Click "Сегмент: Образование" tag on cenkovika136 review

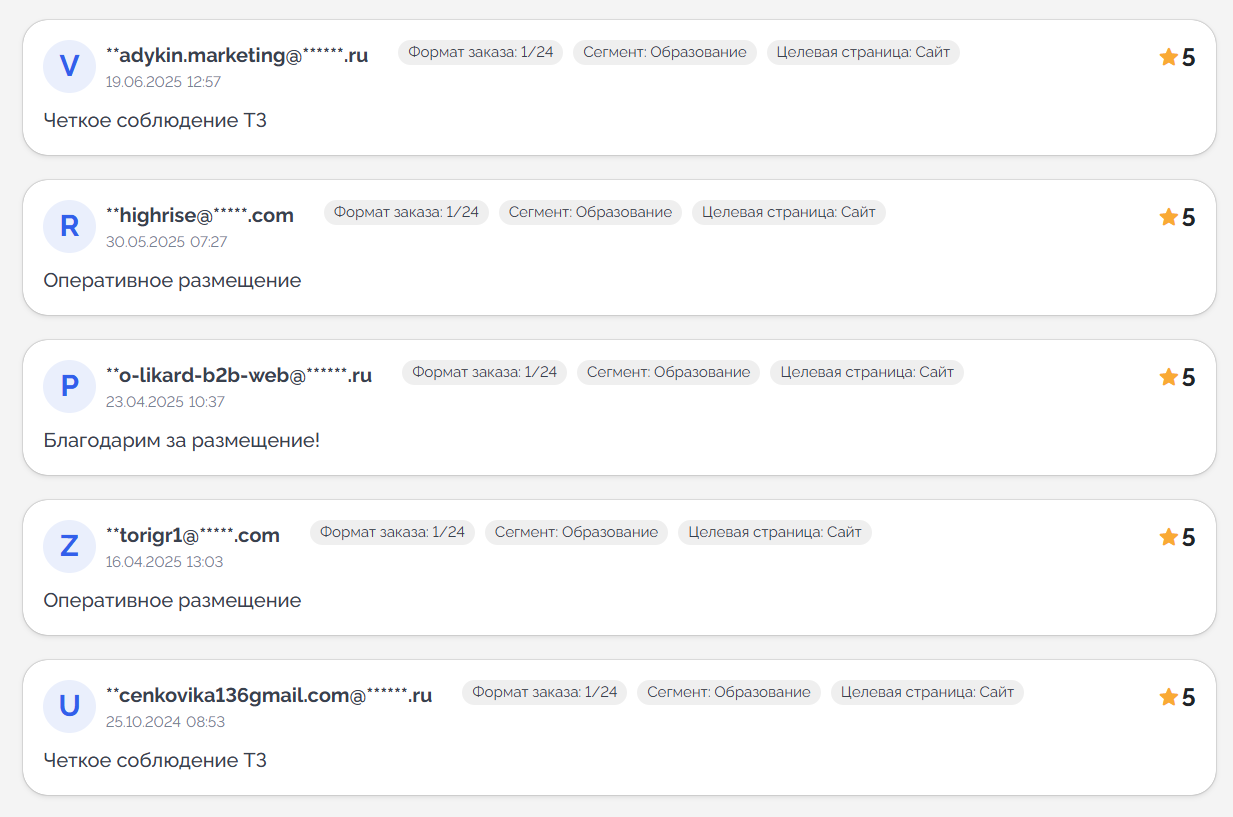tap(729, 692)
